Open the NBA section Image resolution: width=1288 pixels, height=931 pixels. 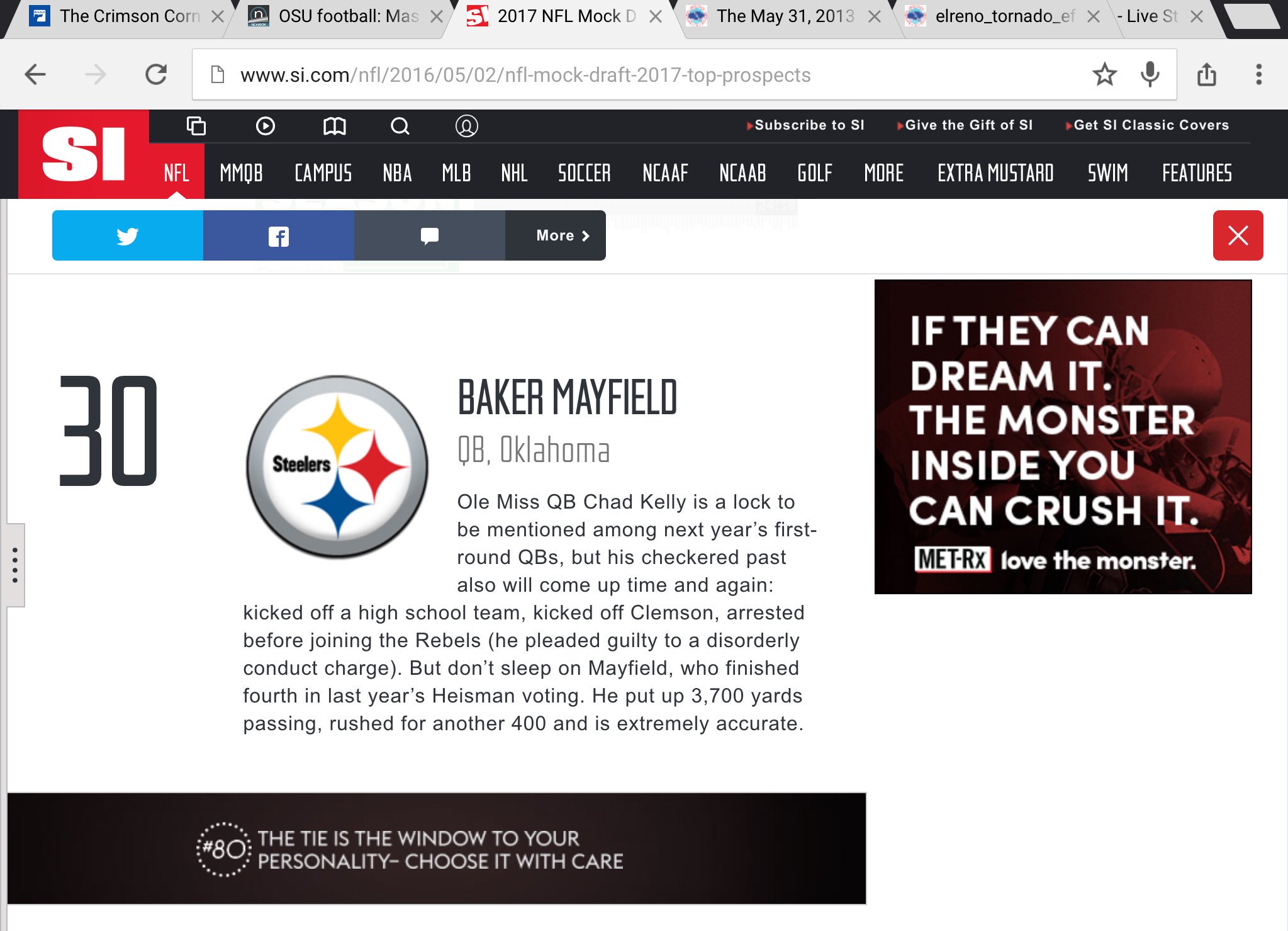click(397, 172)
